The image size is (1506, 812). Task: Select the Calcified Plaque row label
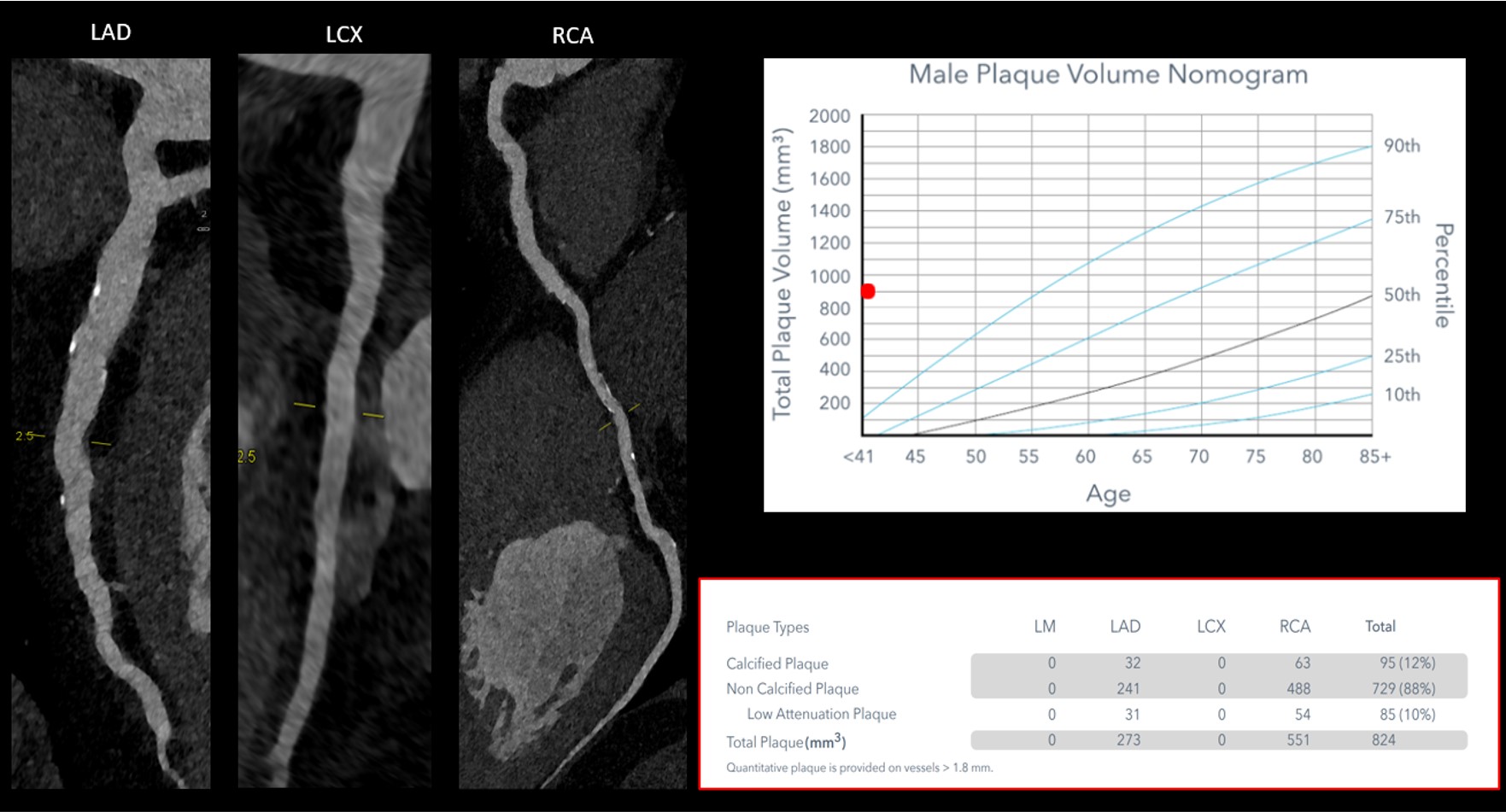tap(776, 663)
